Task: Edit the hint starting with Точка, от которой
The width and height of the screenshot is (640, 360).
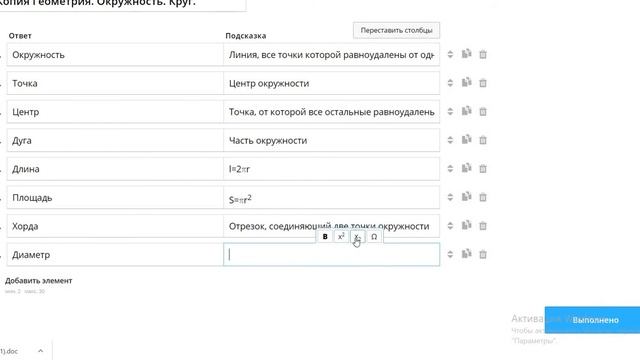Action: 331,112
